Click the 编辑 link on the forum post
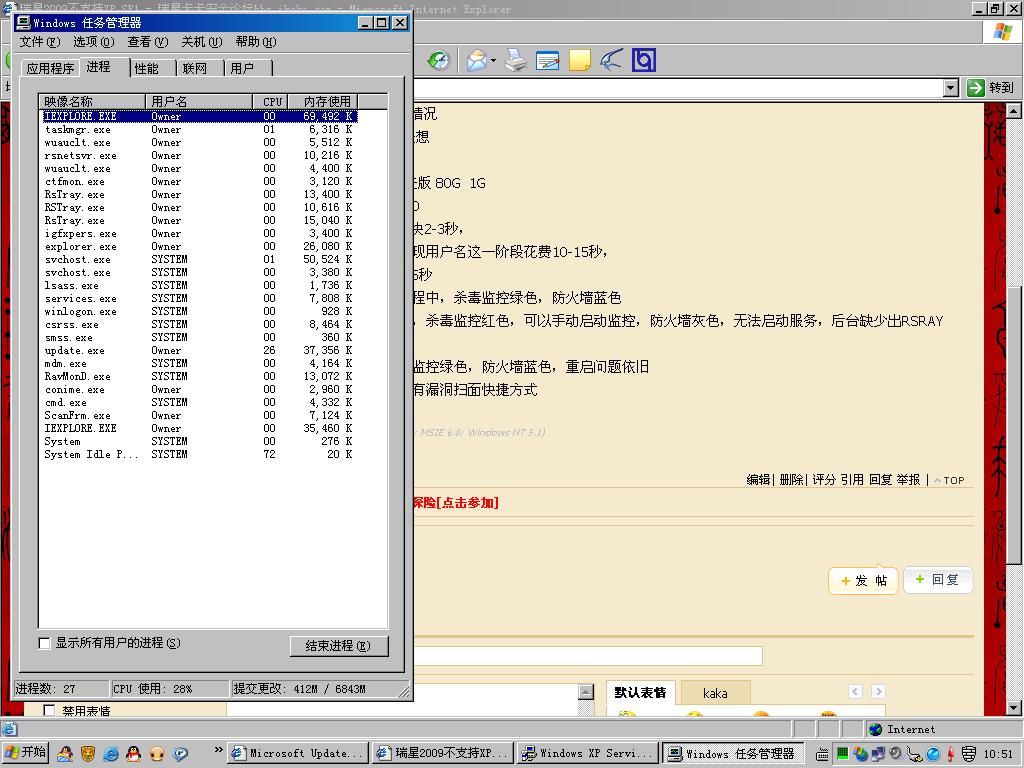1024x768 pixels. (758, 480)
